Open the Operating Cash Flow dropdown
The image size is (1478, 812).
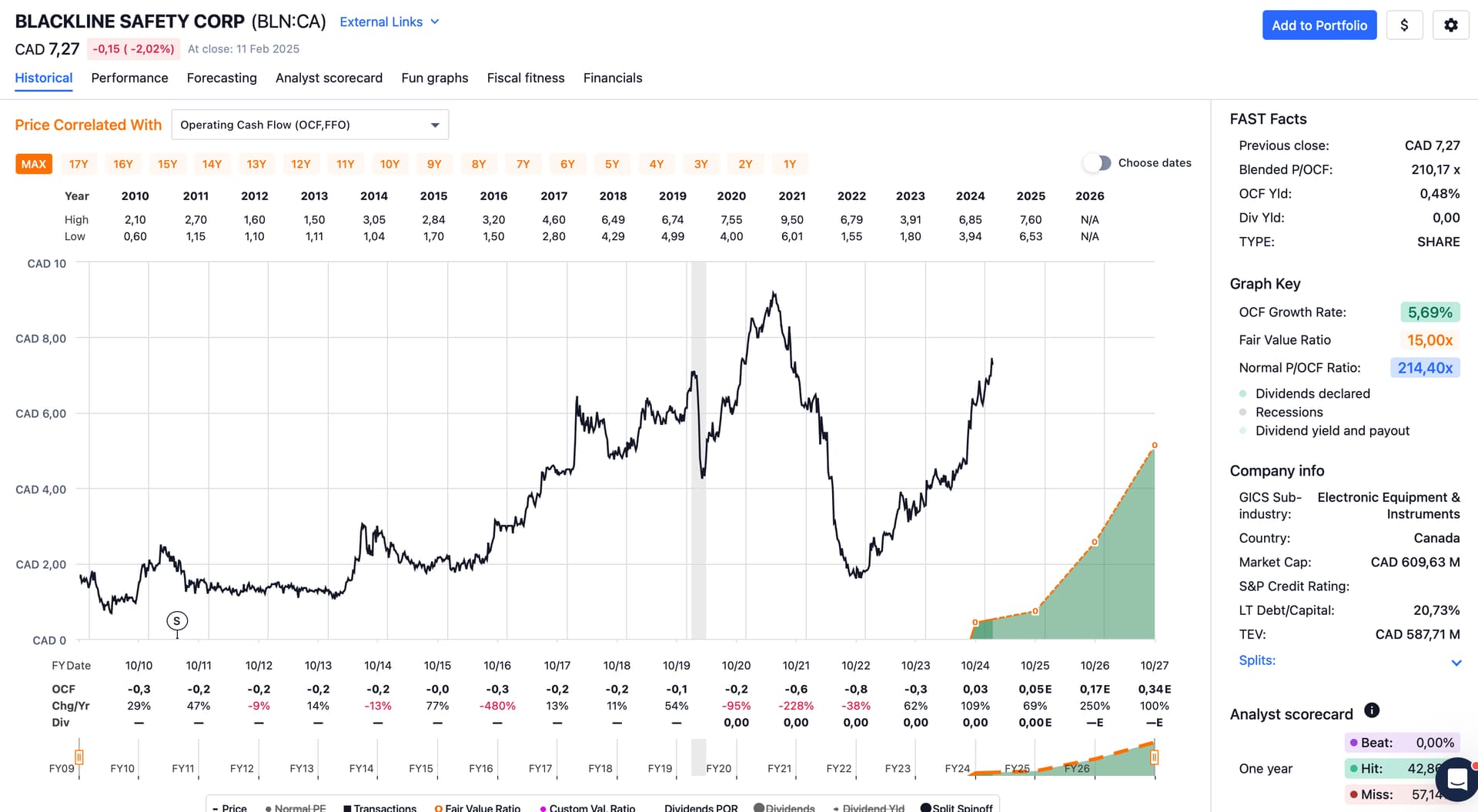tap(309, 125)
